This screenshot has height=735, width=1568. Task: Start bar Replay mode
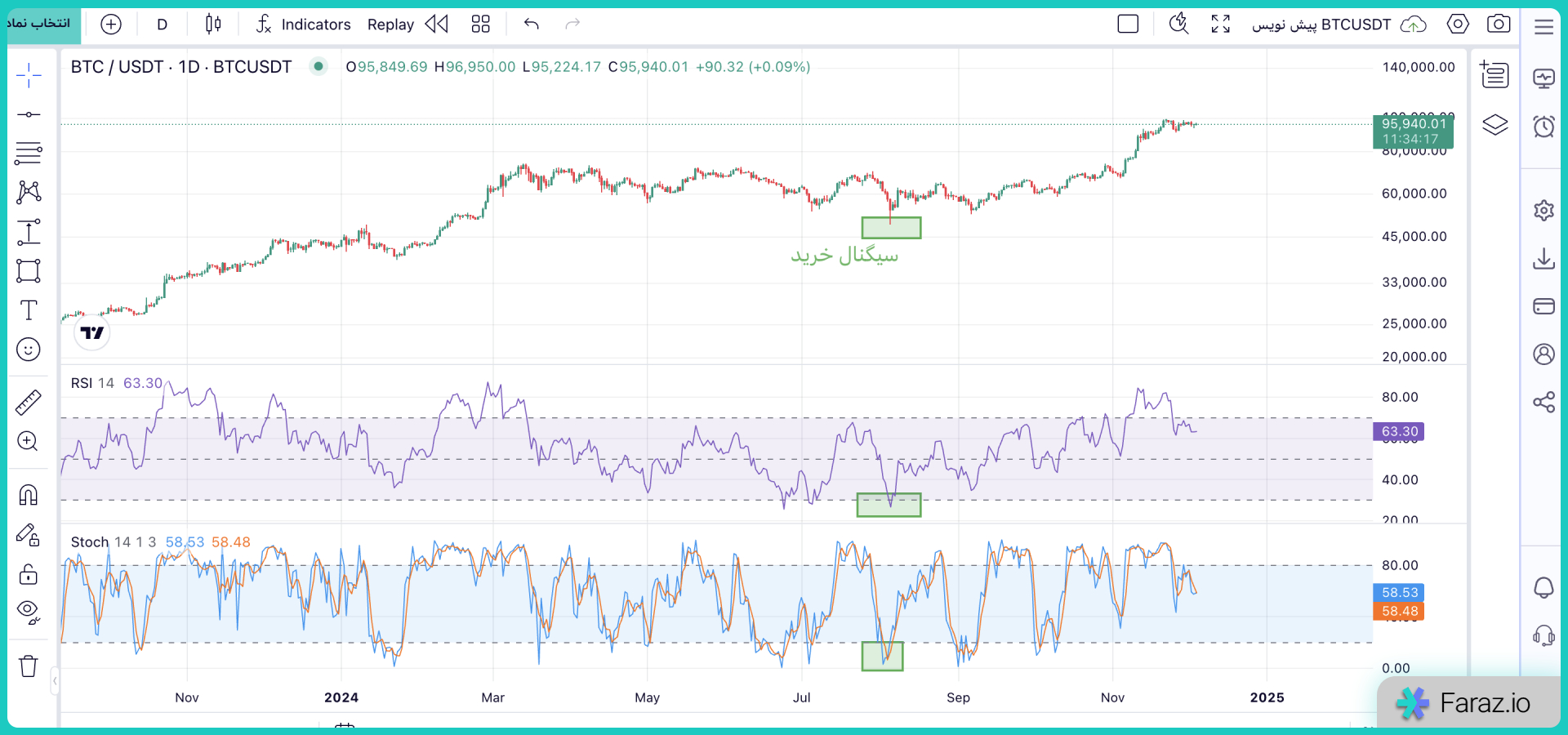point(407,24)
